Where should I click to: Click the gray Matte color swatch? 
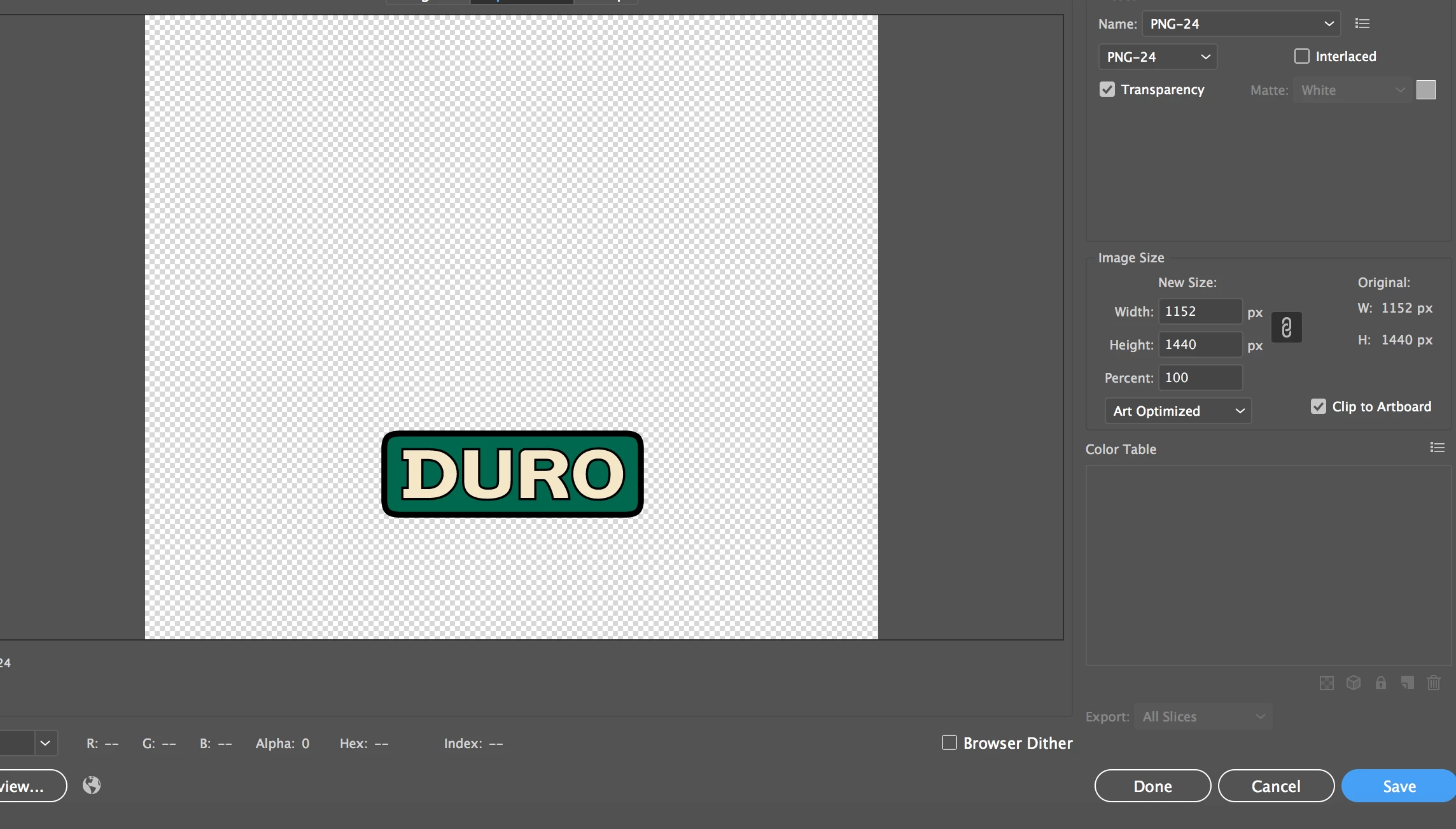coord(1425,90)
